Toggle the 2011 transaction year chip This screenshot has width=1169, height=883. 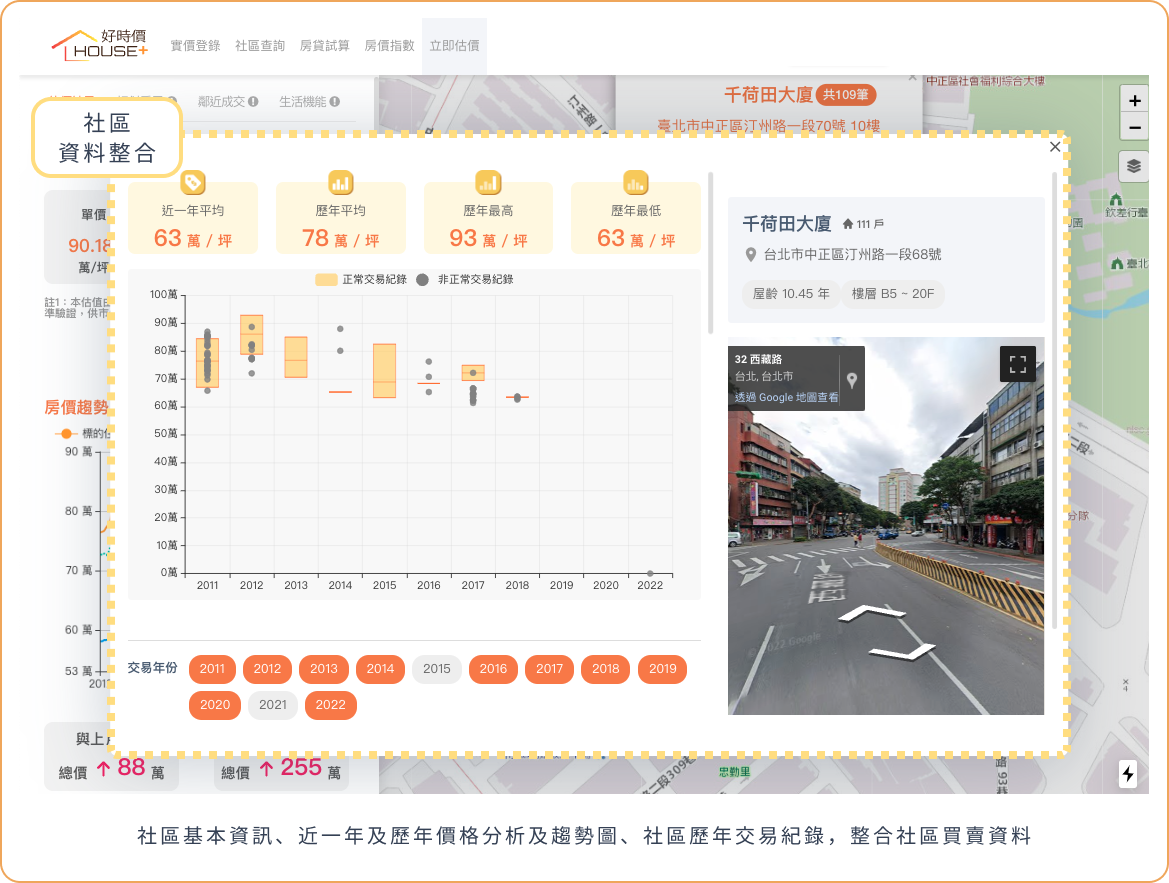click(212, 669)
